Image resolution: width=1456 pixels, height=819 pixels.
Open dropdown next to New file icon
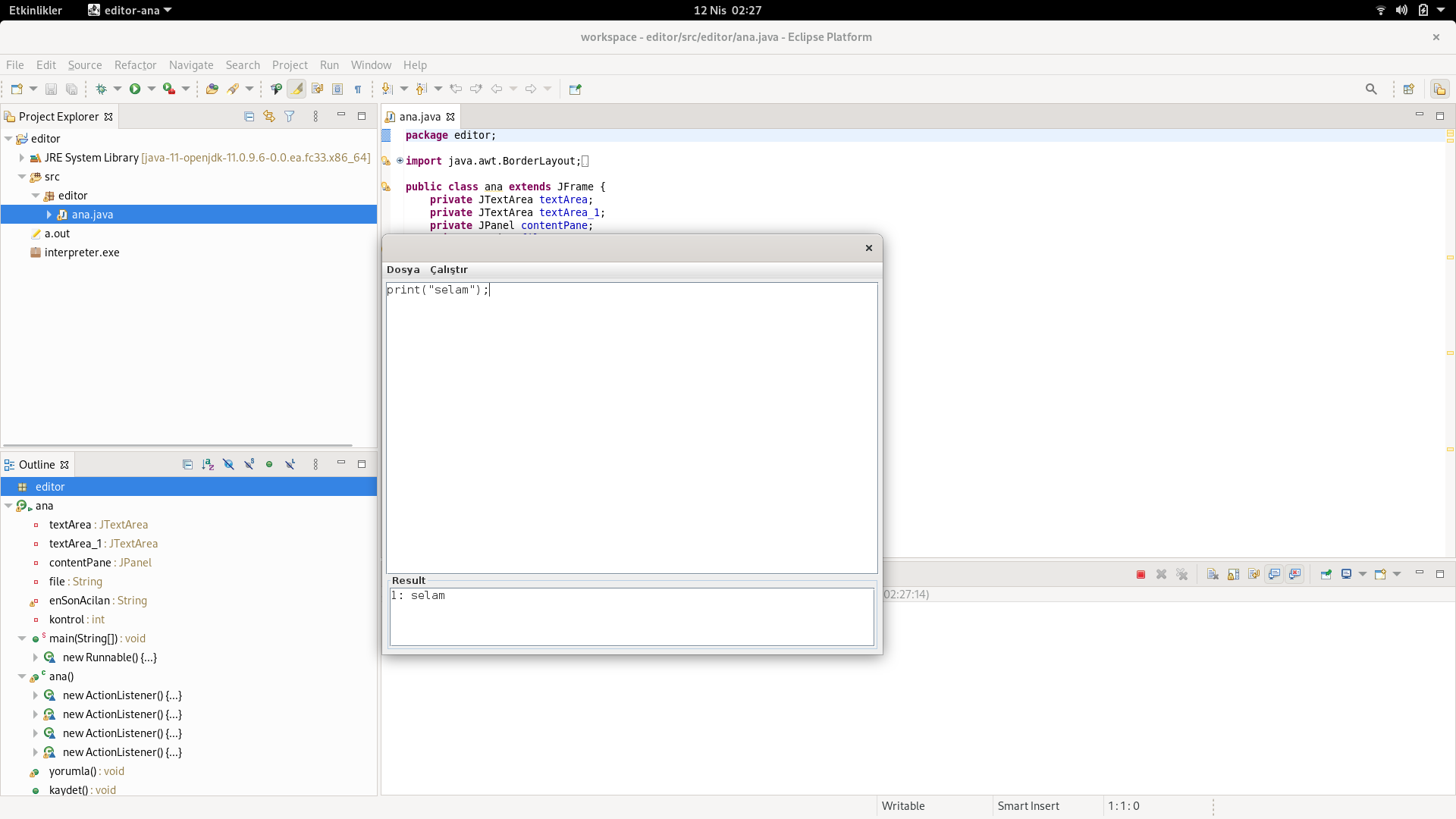pyautogui.click(x=33, y=89)
